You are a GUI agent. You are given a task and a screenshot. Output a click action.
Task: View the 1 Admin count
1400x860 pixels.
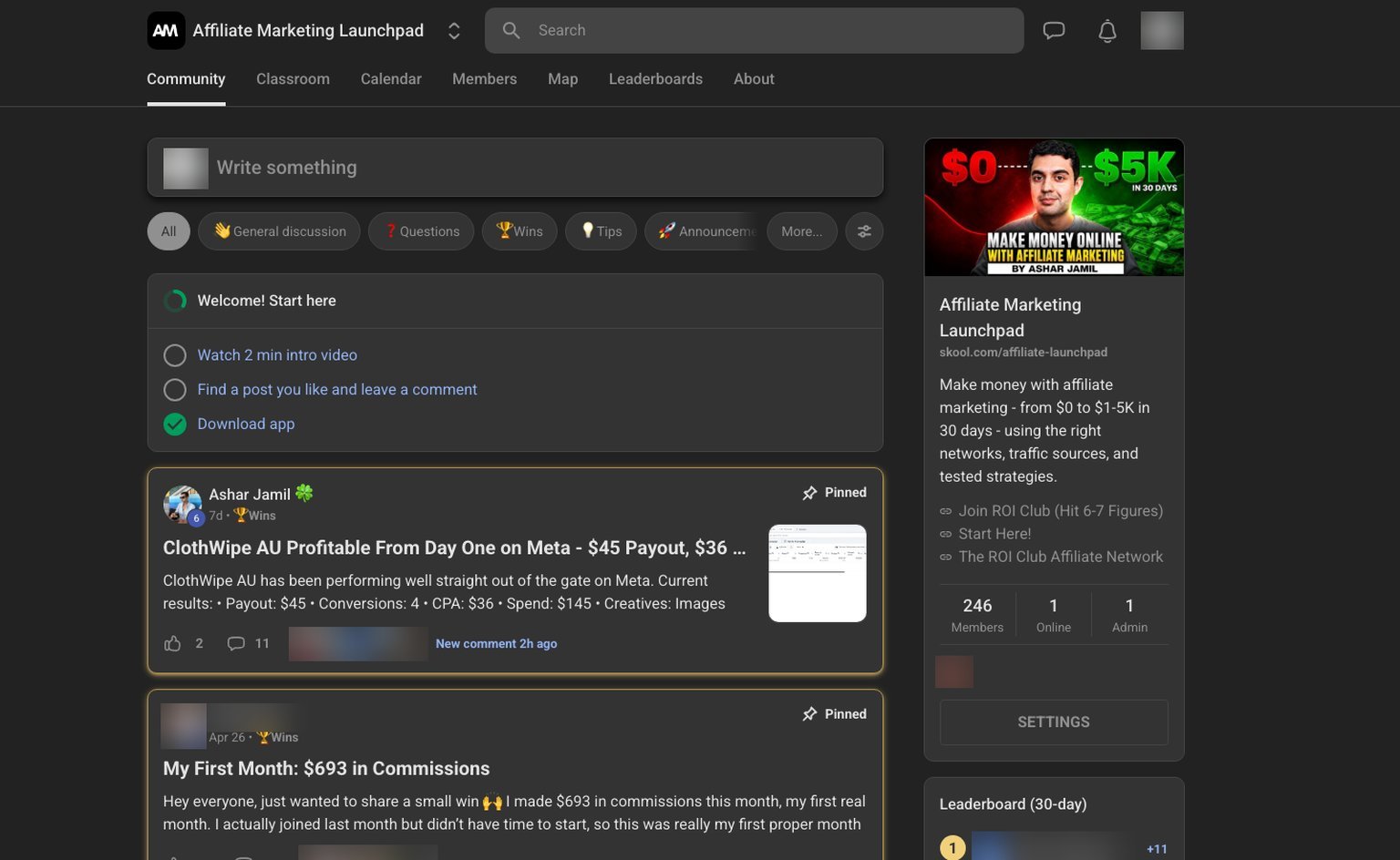(x=1129, y=615)
